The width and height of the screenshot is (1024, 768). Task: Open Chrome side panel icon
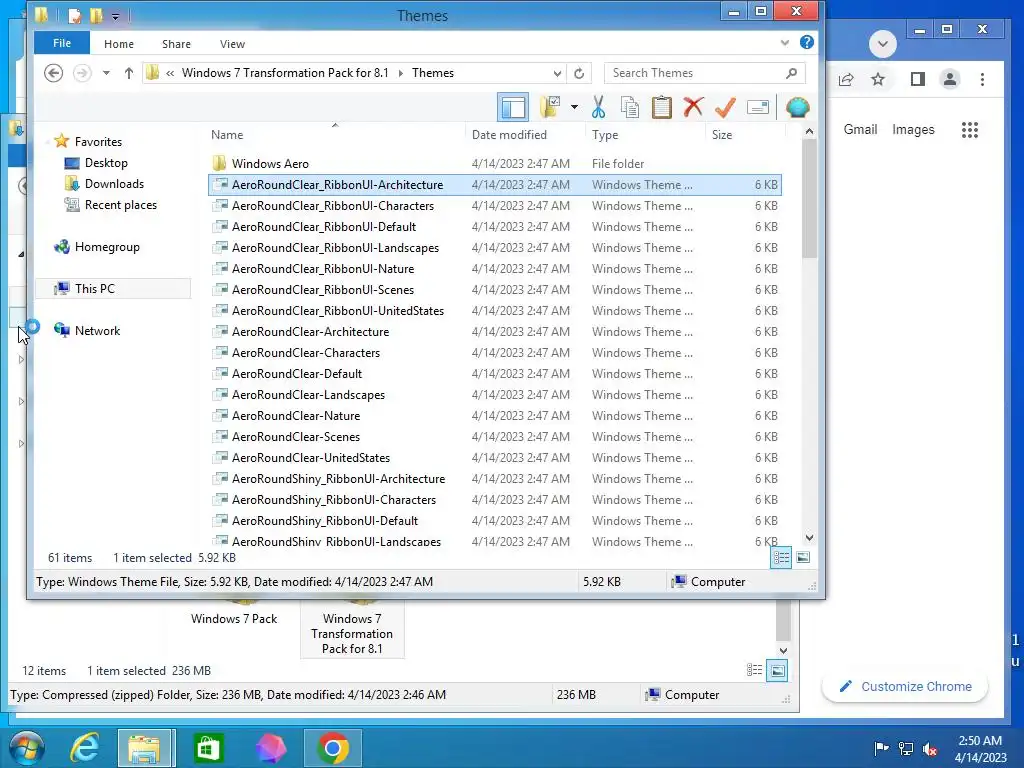(x=918, y=79)
